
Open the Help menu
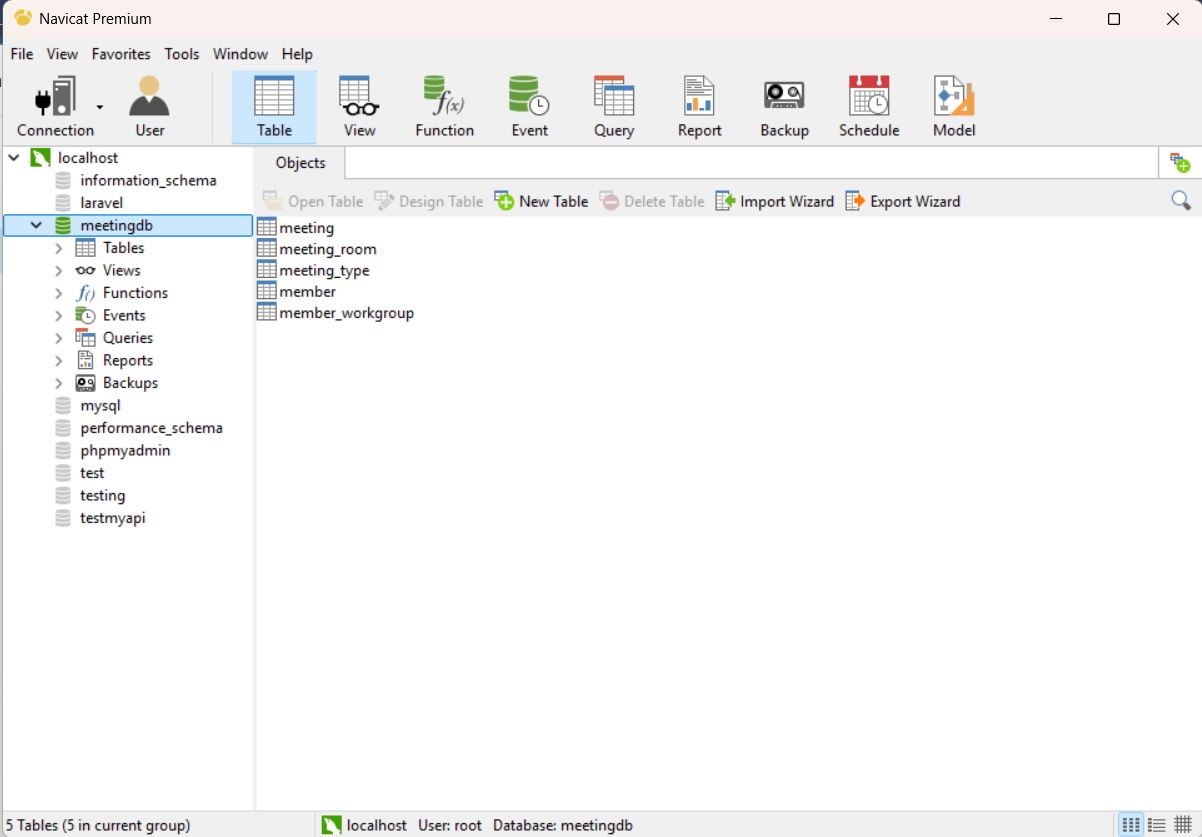click(x=297, y=54)
